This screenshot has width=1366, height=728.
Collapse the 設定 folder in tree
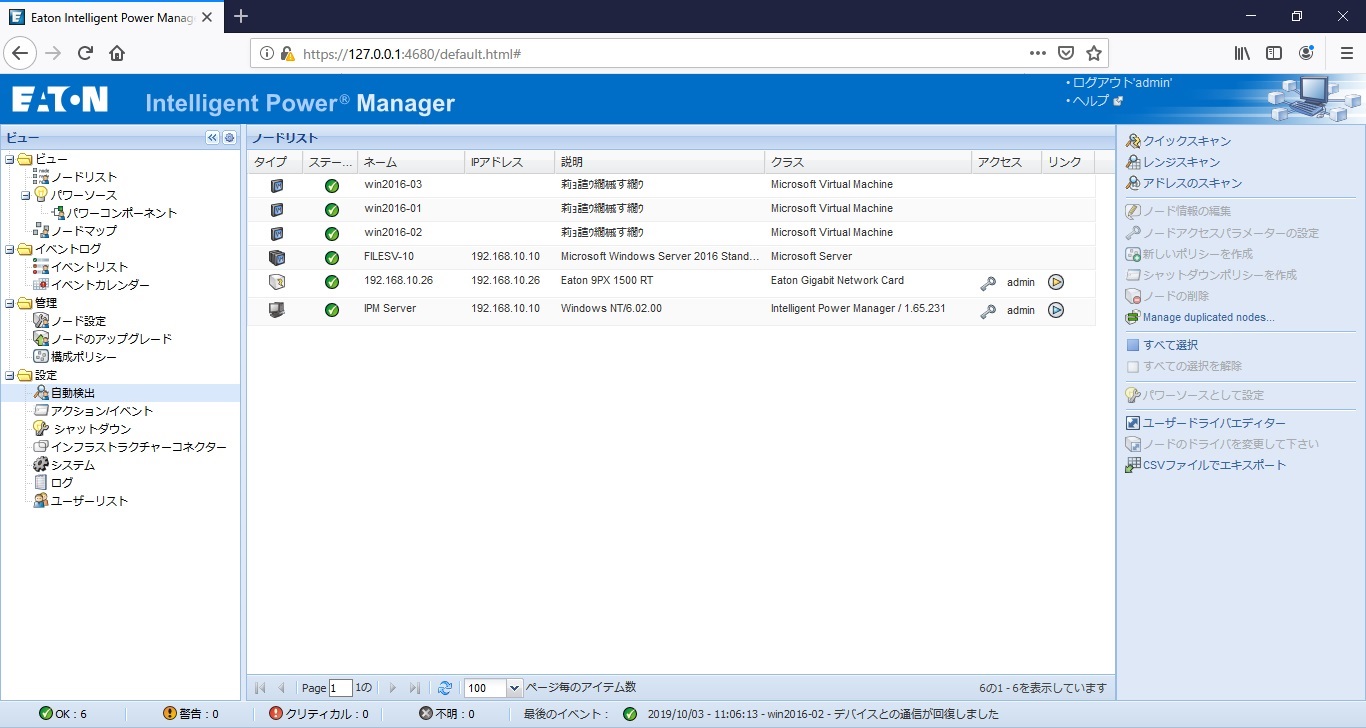[10, 375]
